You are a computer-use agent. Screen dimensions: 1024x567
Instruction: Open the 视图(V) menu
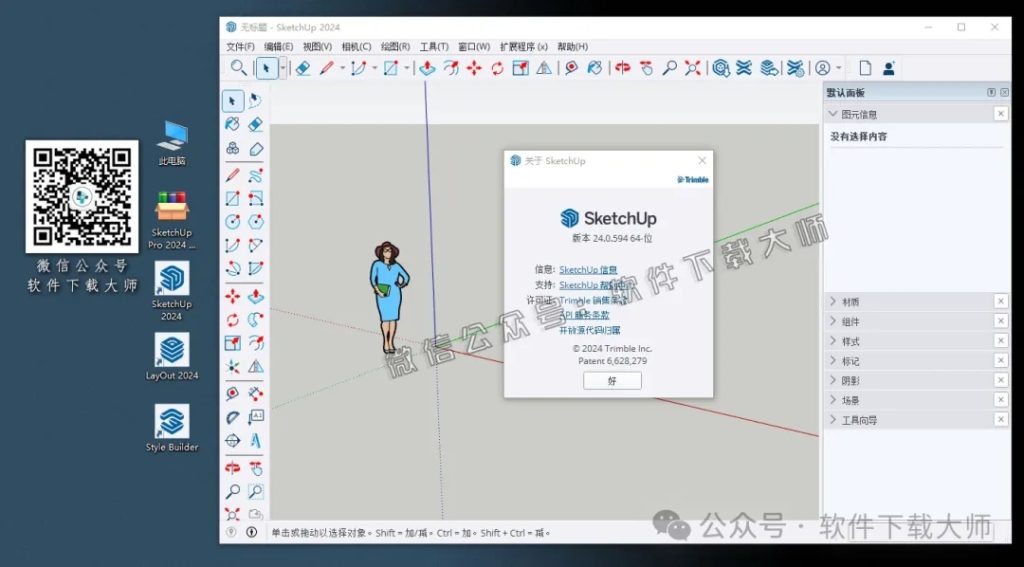(x=317, y=47)
